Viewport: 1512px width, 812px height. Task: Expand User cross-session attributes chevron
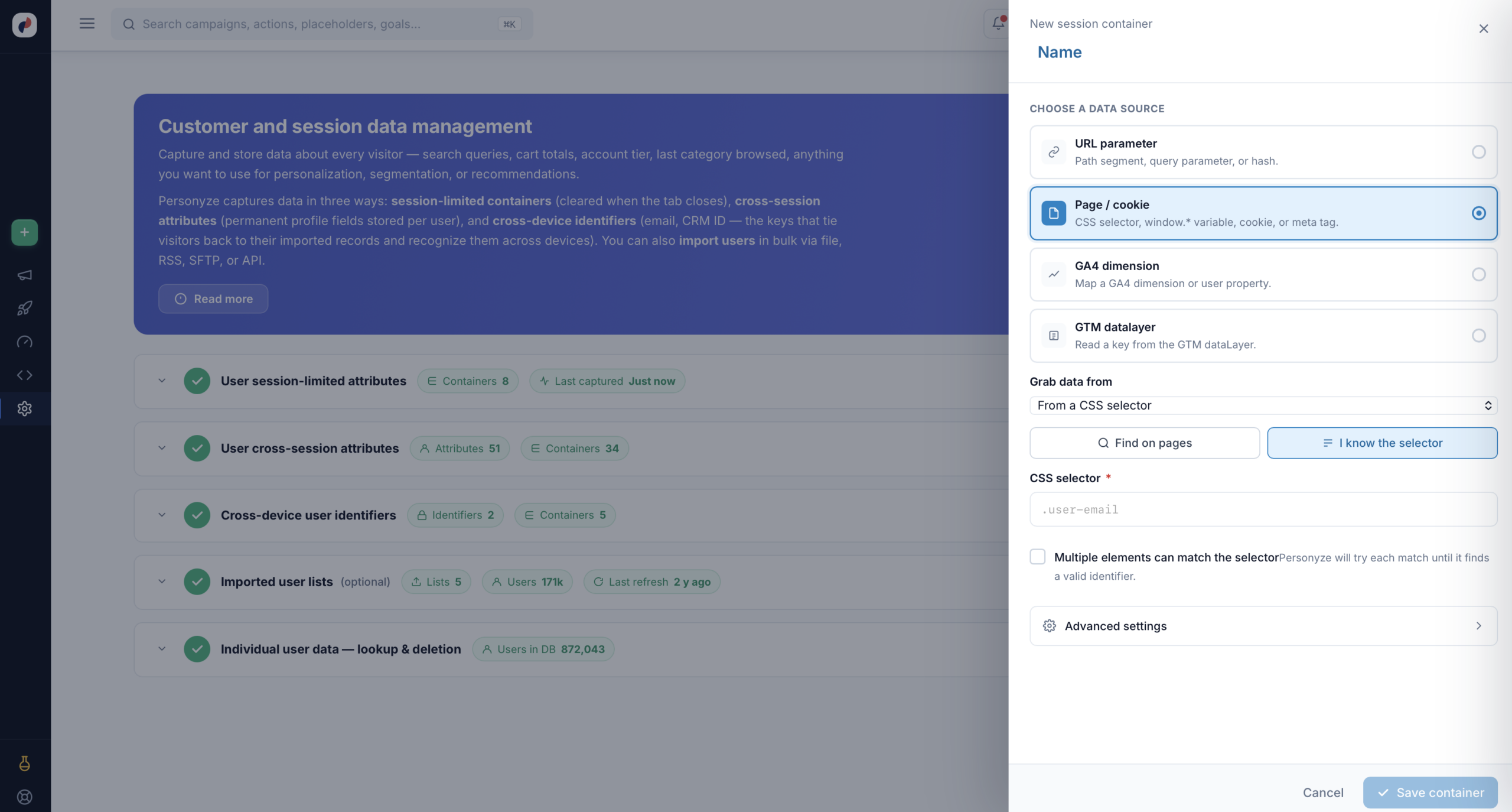click(162, 448)
